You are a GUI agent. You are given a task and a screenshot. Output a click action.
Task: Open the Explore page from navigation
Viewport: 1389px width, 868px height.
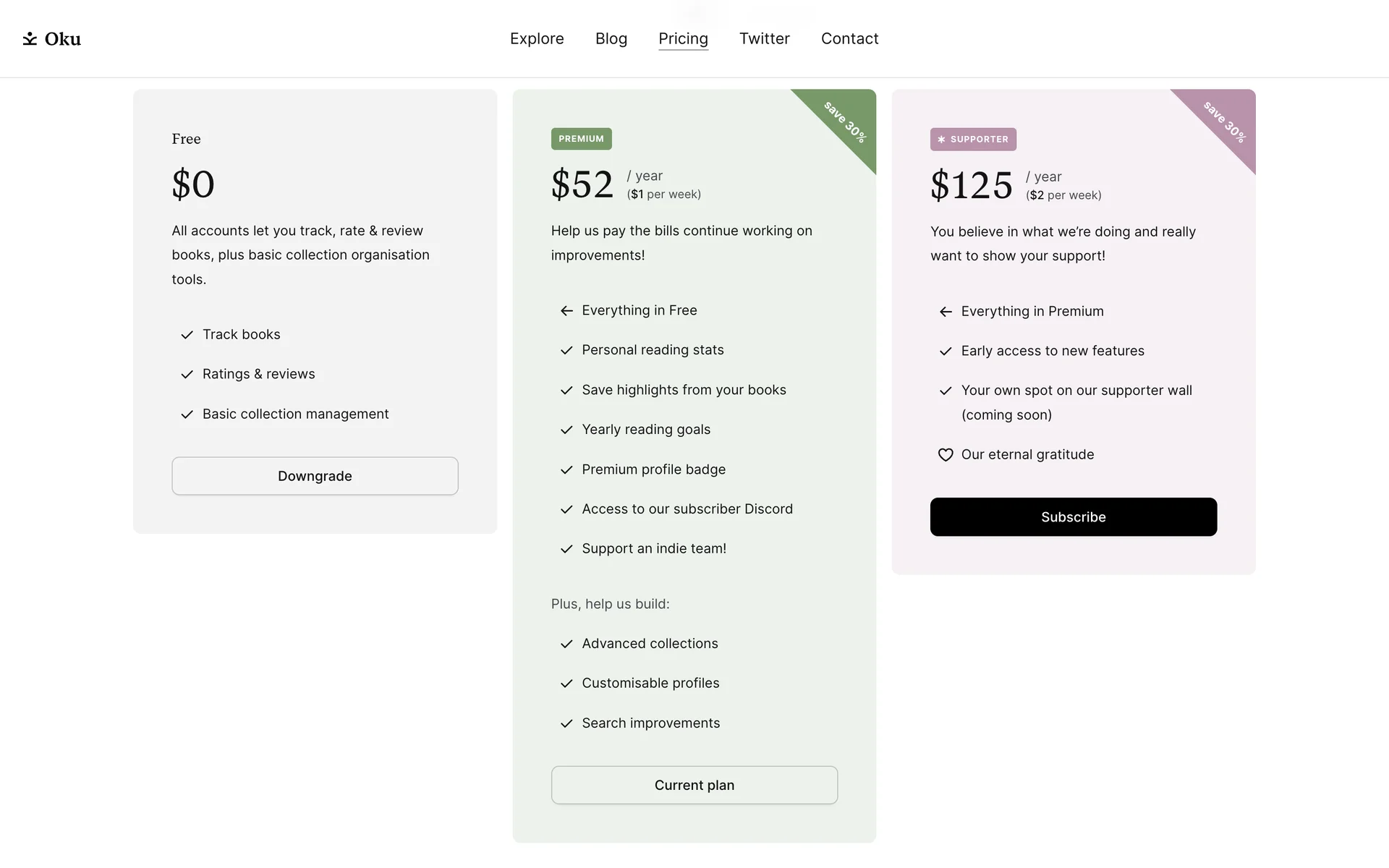pyautogui.click(x=537, y=39)
